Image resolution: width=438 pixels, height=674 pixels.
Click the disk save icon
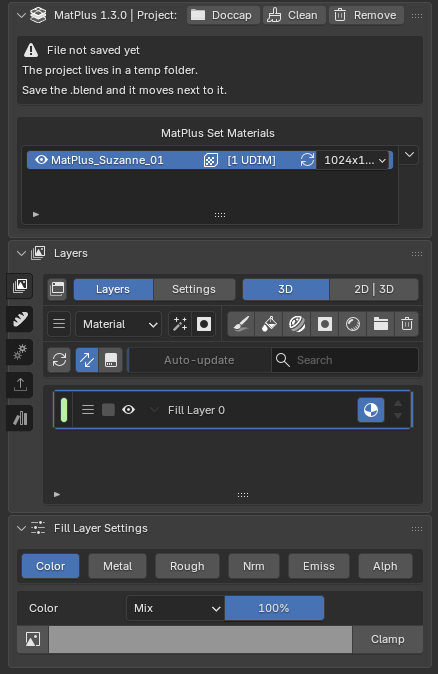pyautogui.click(x=111, y=360)
